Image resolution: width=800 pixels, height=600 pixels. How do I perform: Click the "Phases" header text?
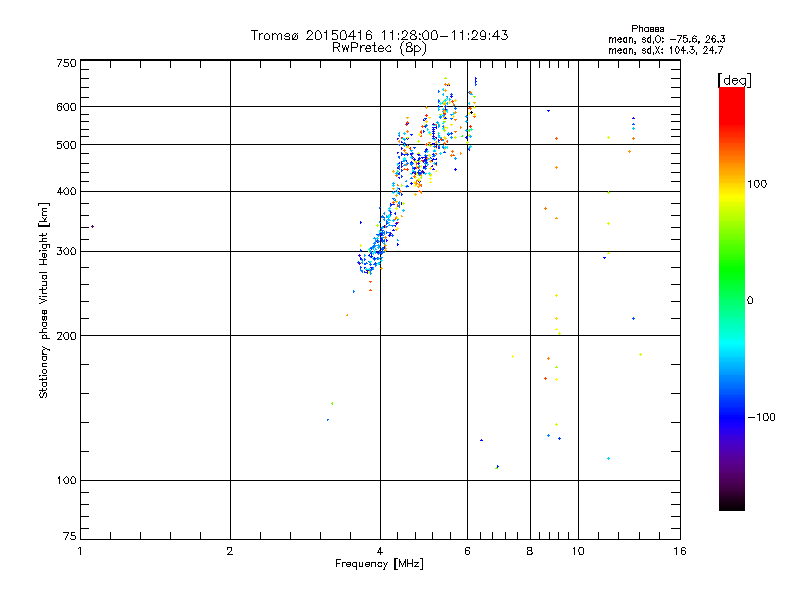[647, 29]
